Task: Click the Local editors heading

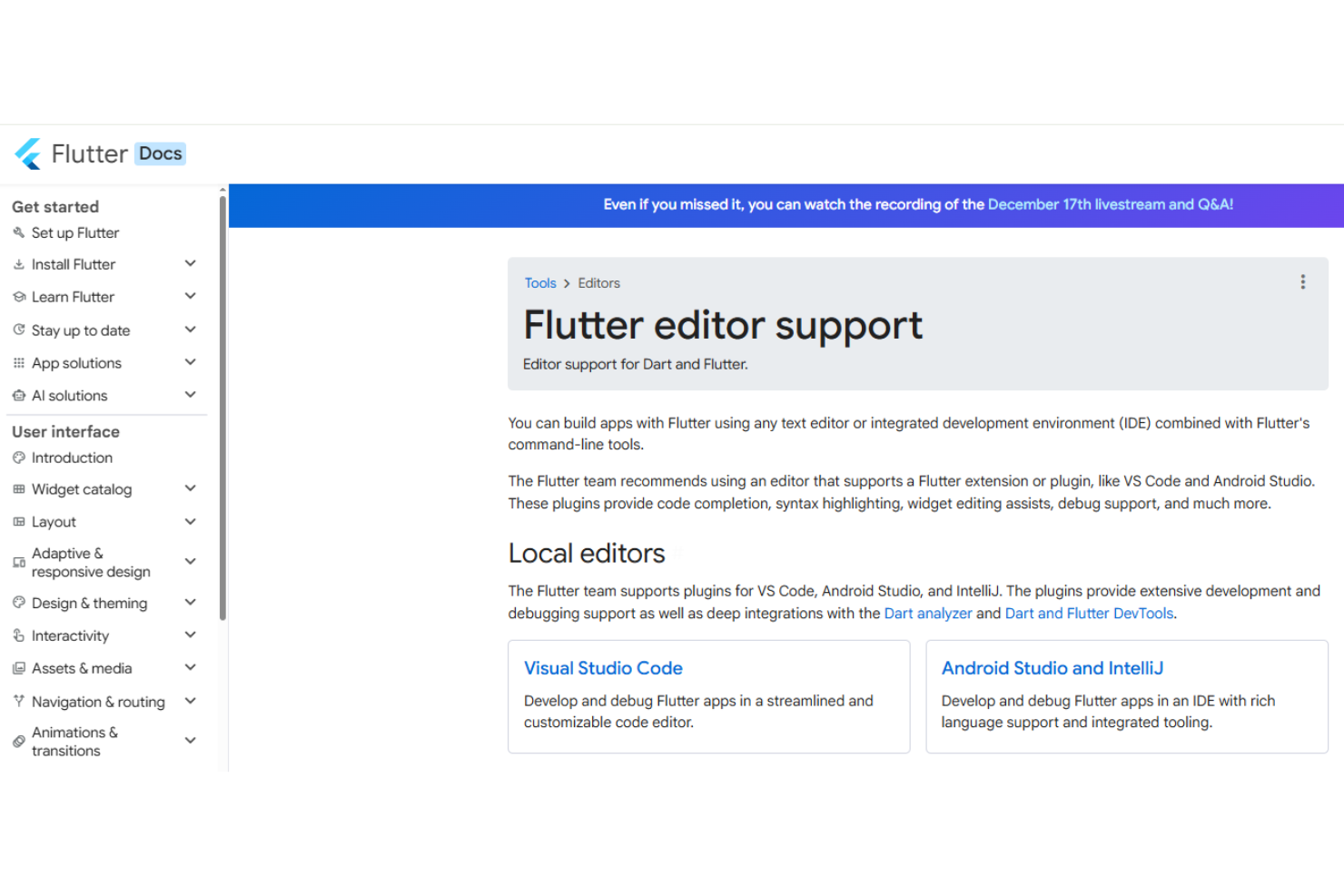Action: click(587, 553)
